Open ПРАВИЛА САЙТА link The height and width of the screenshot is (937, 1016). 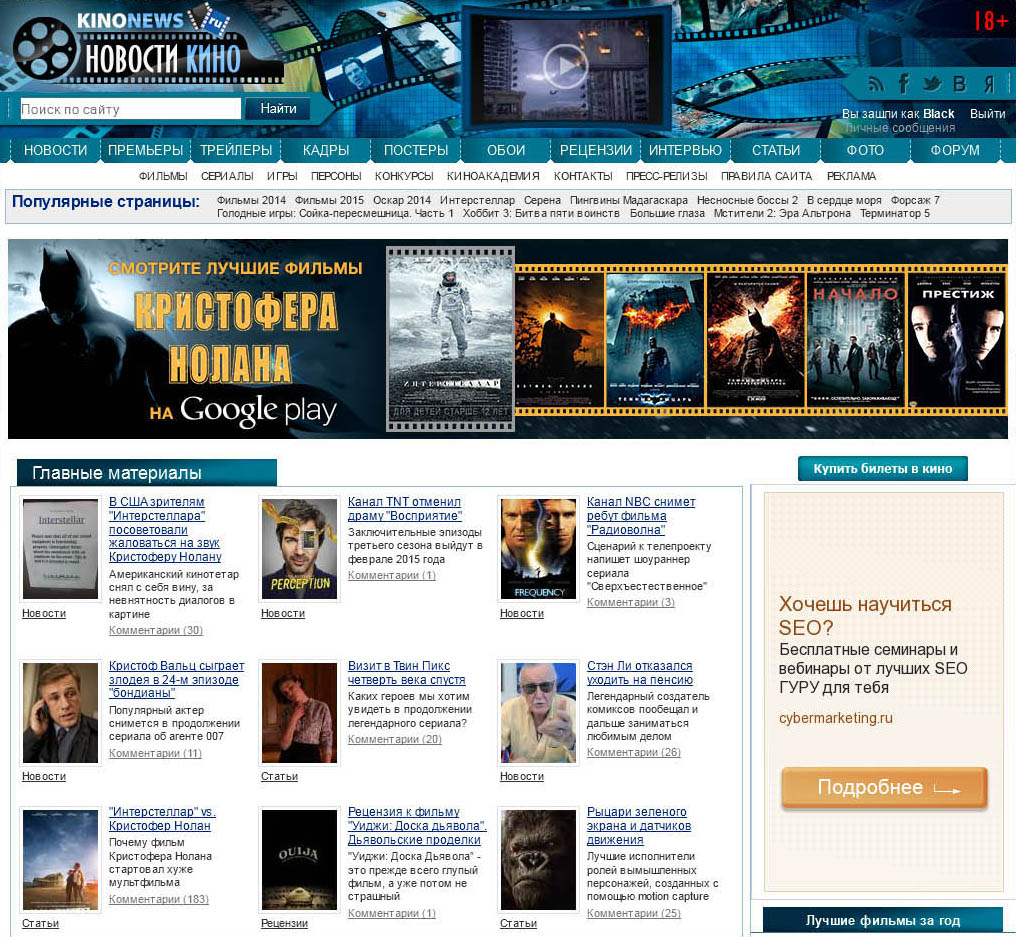coord(767,176)
